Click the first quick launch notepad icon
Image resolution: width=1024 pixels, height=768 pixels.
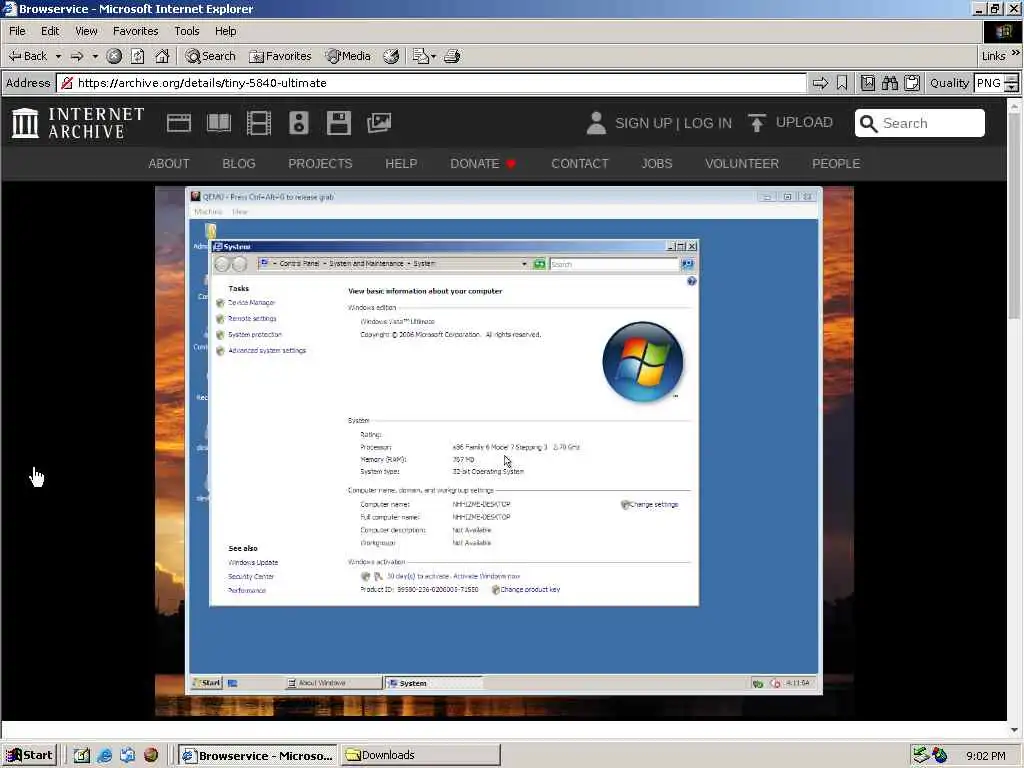click(82, 755)
